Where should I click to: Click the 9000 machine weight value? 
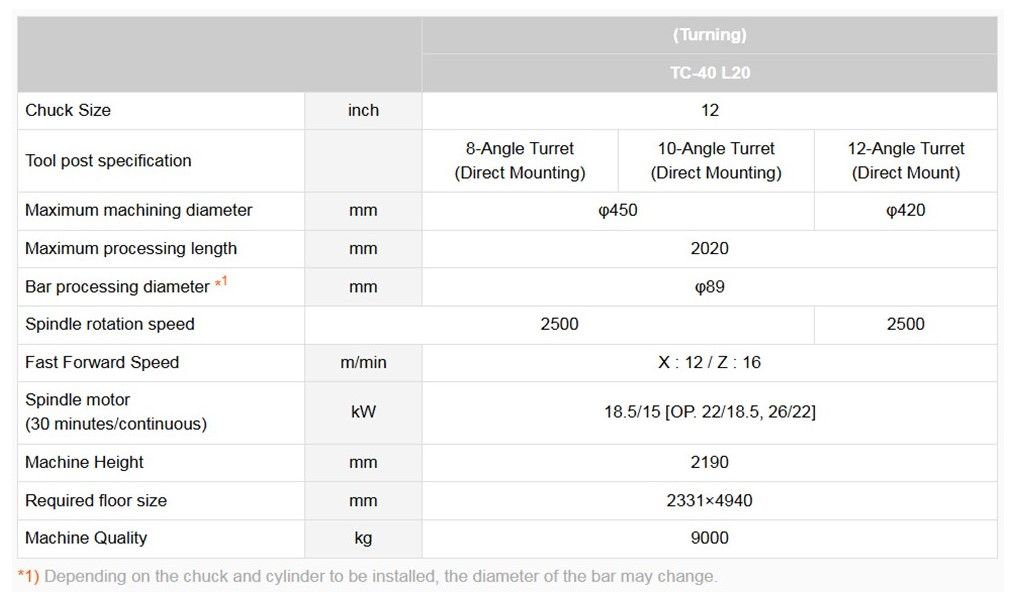click(709, 538)
